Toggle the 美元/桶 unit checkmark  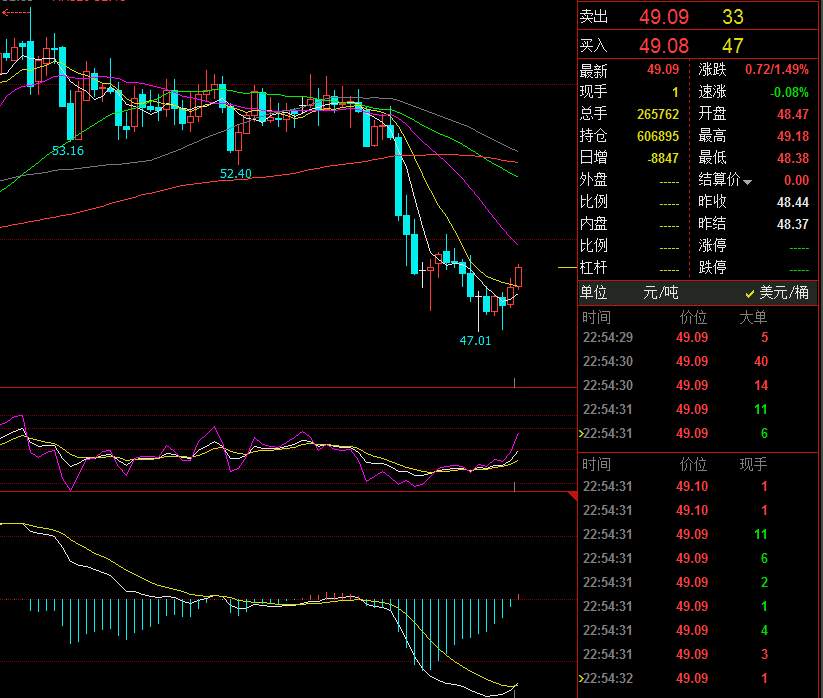[x=750, y=294]
